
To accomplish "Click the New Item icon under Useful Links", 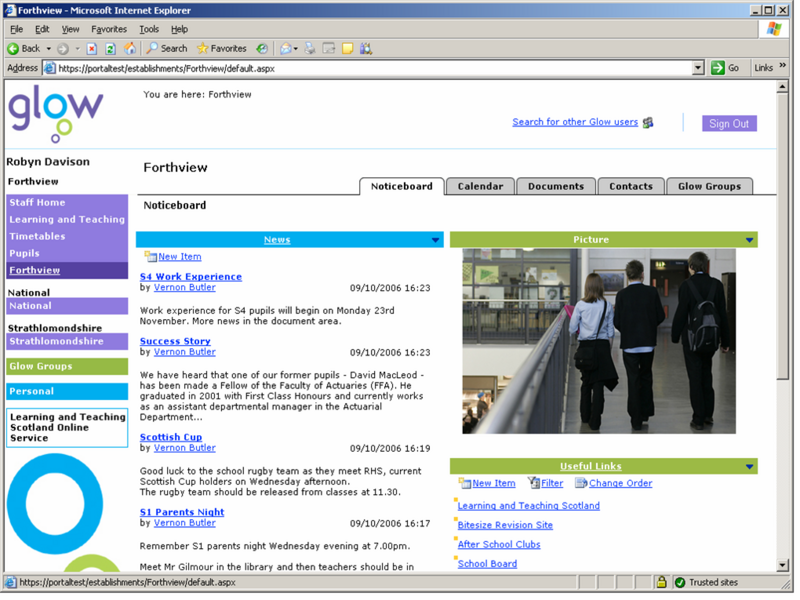I will click(x=464, y=483).
